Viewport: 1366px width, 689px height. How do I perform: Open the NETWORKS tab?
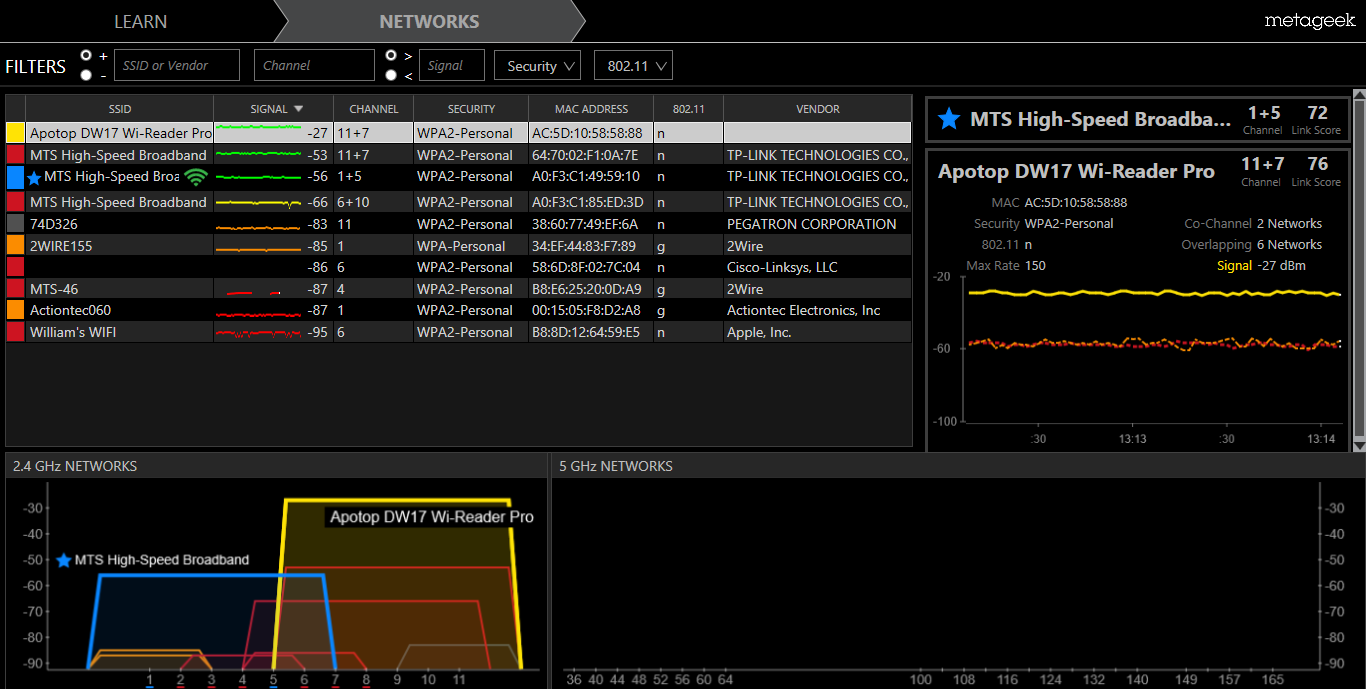(429, 21)
